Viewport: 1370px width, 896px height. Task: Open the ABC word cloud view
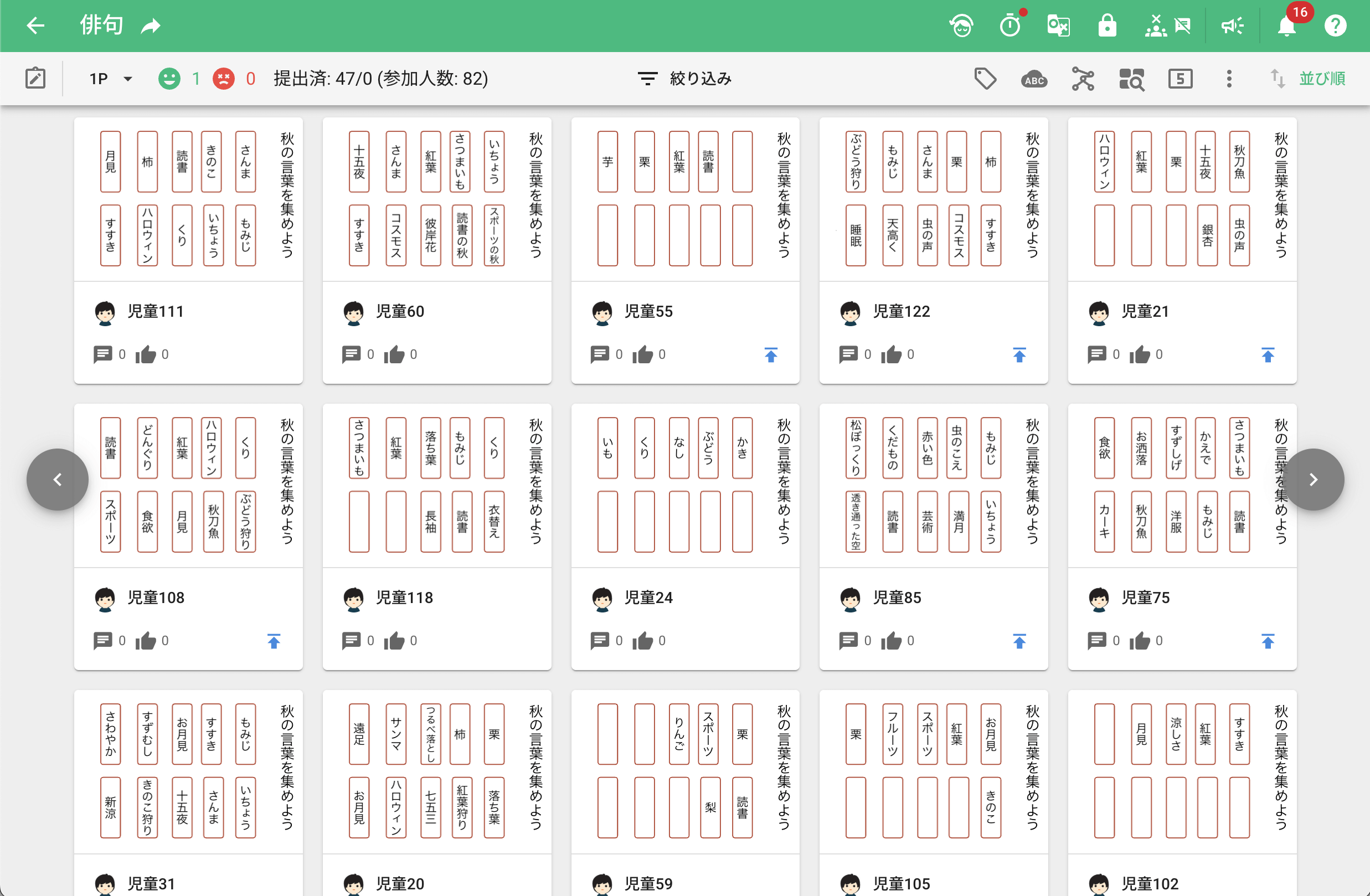[1034, 79]
